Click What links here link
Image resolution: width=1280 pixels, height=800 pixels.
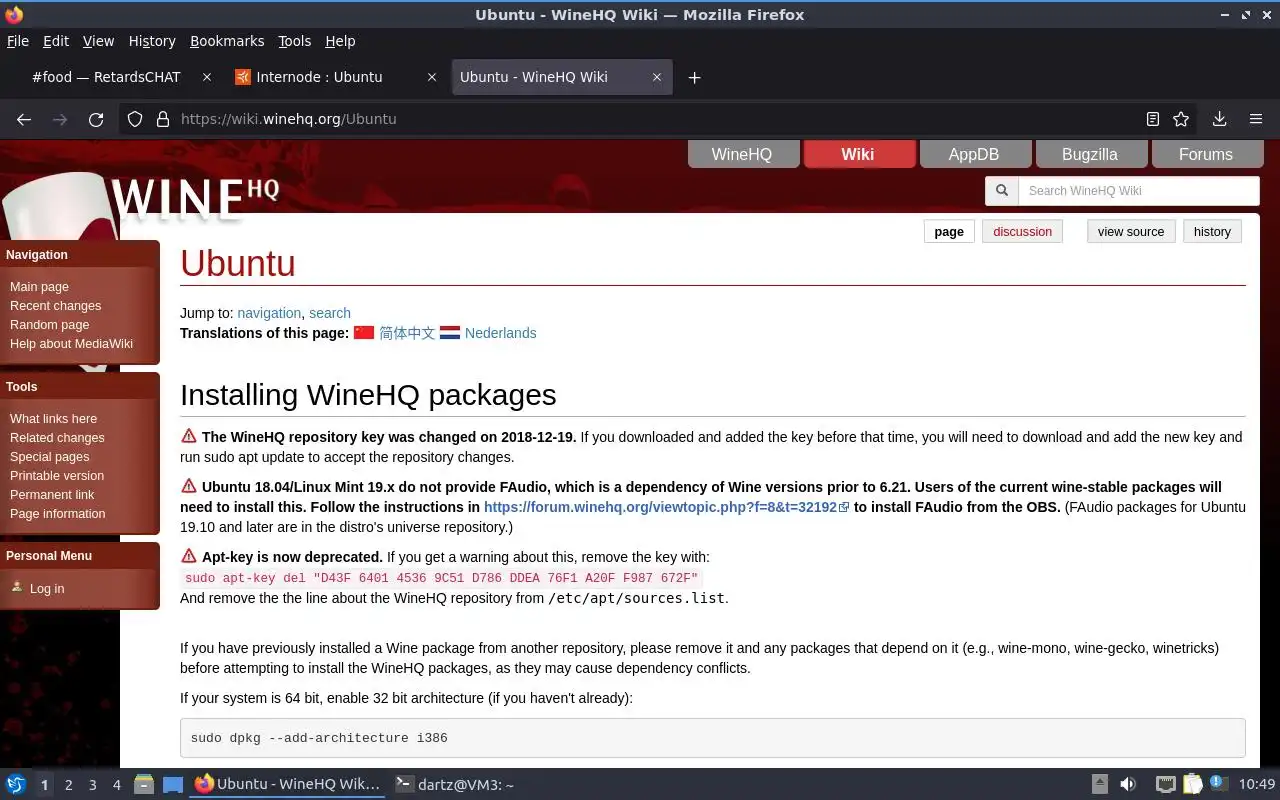(53, 418)
